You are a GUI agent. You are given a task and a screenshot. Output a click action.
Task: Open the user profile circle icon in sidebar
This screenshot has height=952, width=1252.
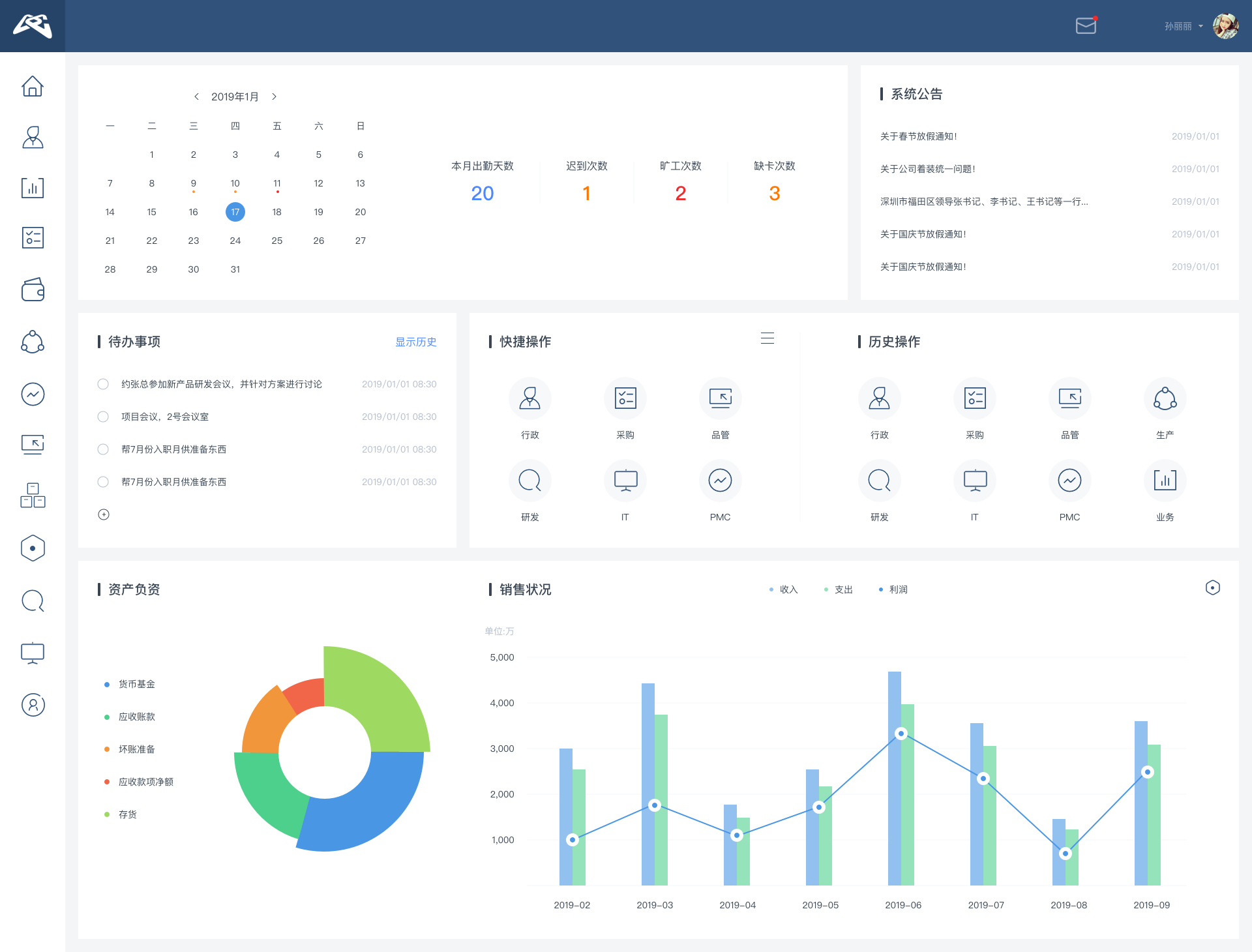[33, 705]
